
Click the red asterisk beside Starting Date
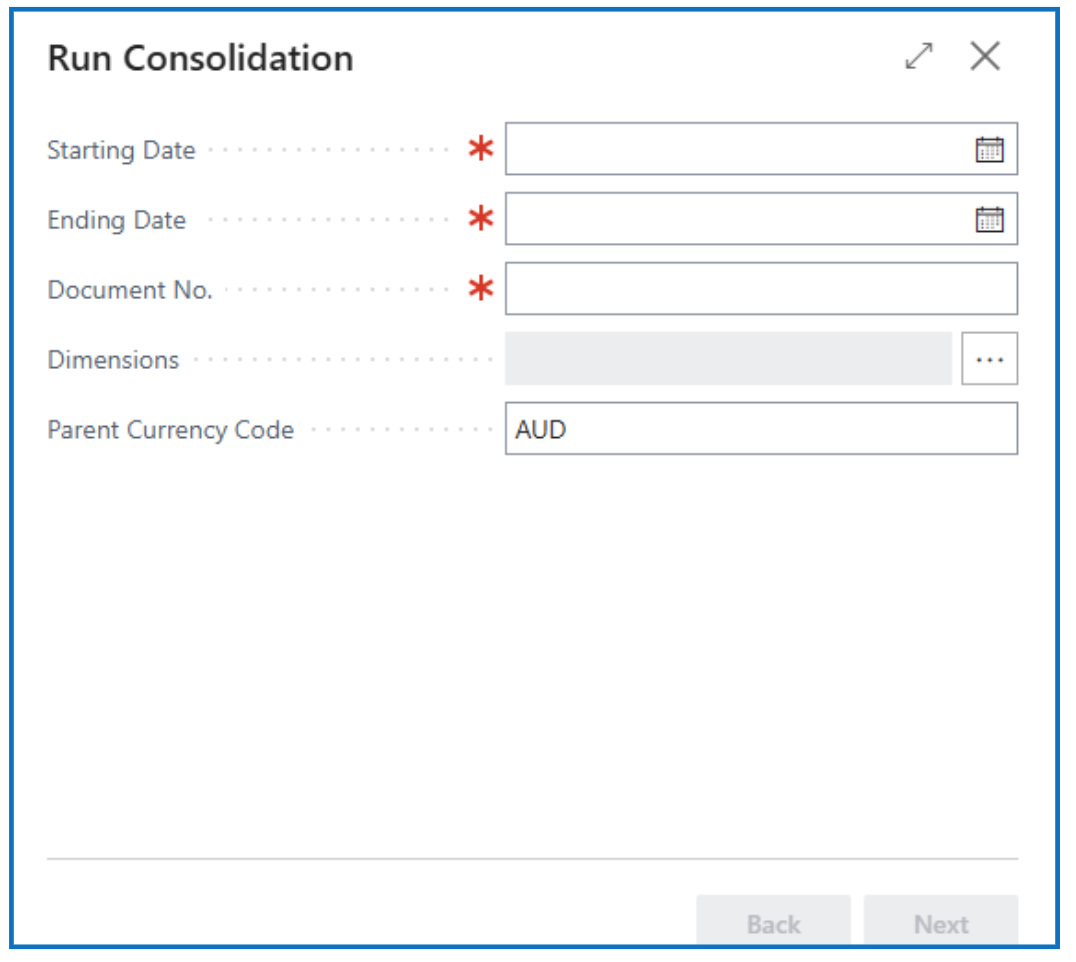pyautogui.click(x=482, y=150)
